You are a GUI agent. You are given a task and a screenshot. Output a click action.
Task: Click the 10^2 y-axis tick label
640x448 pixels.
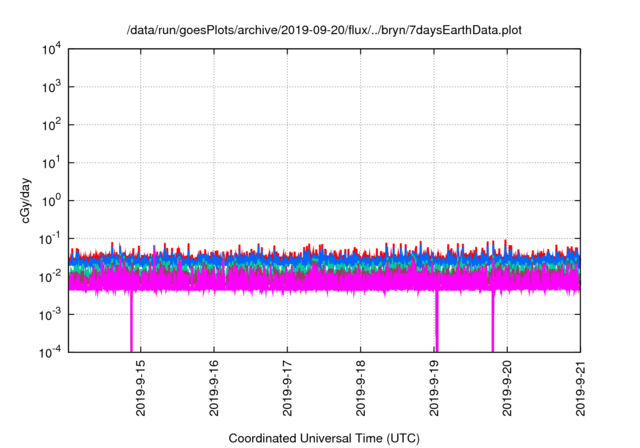[51, 125]
